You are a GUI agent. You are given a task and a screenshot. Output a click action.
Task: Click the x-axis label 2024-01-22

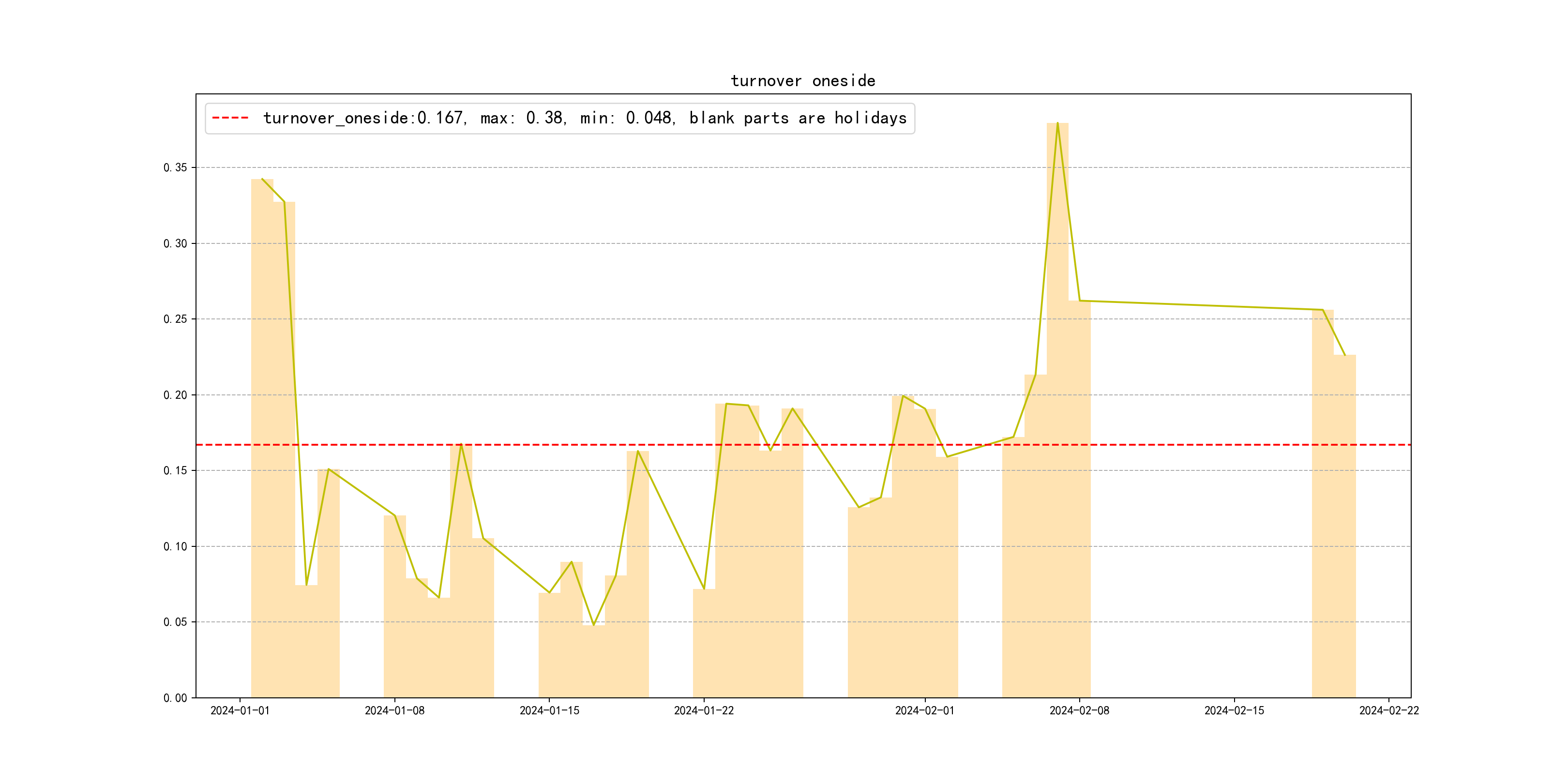(x=704, y=711)
